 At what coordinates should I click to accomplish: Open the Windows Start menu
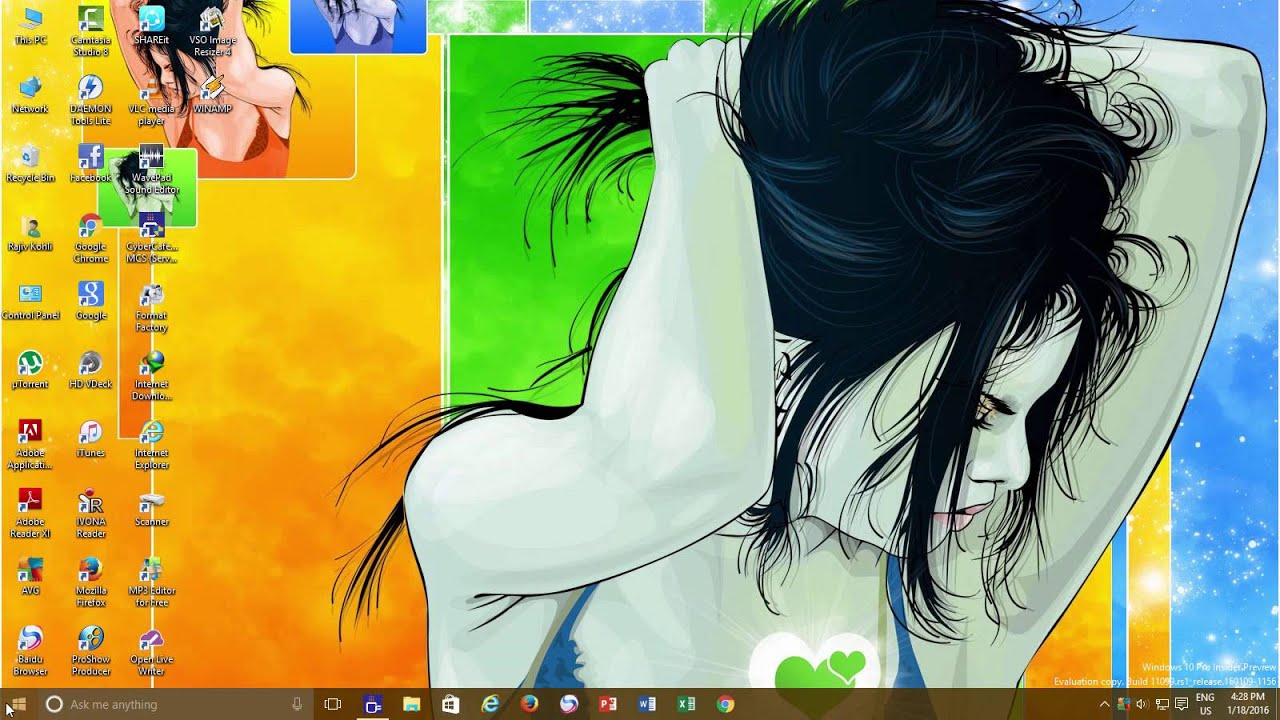18,704
